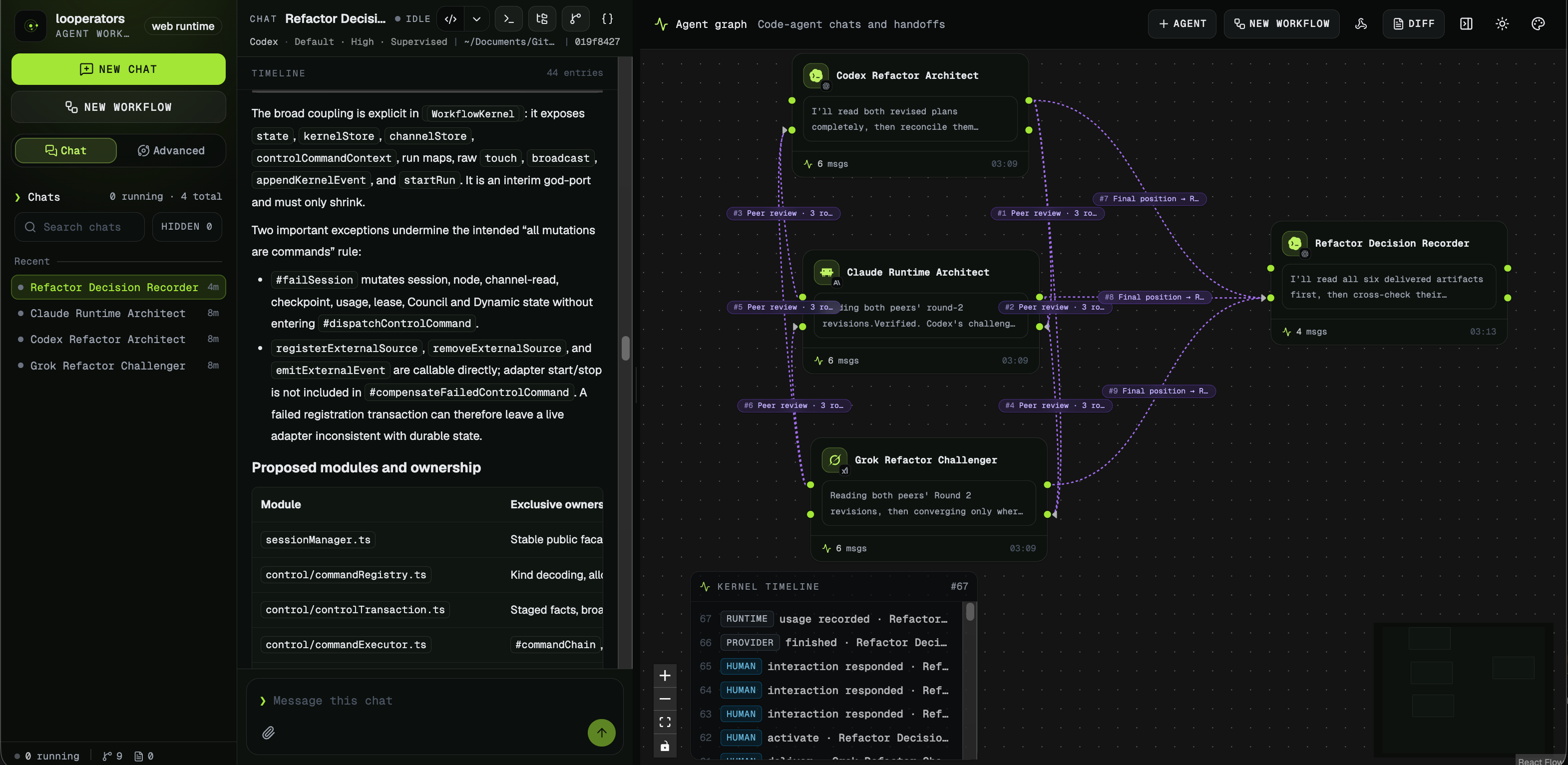
Task: Open the Claude Runtime Architect chat
Action: point(118,314)
